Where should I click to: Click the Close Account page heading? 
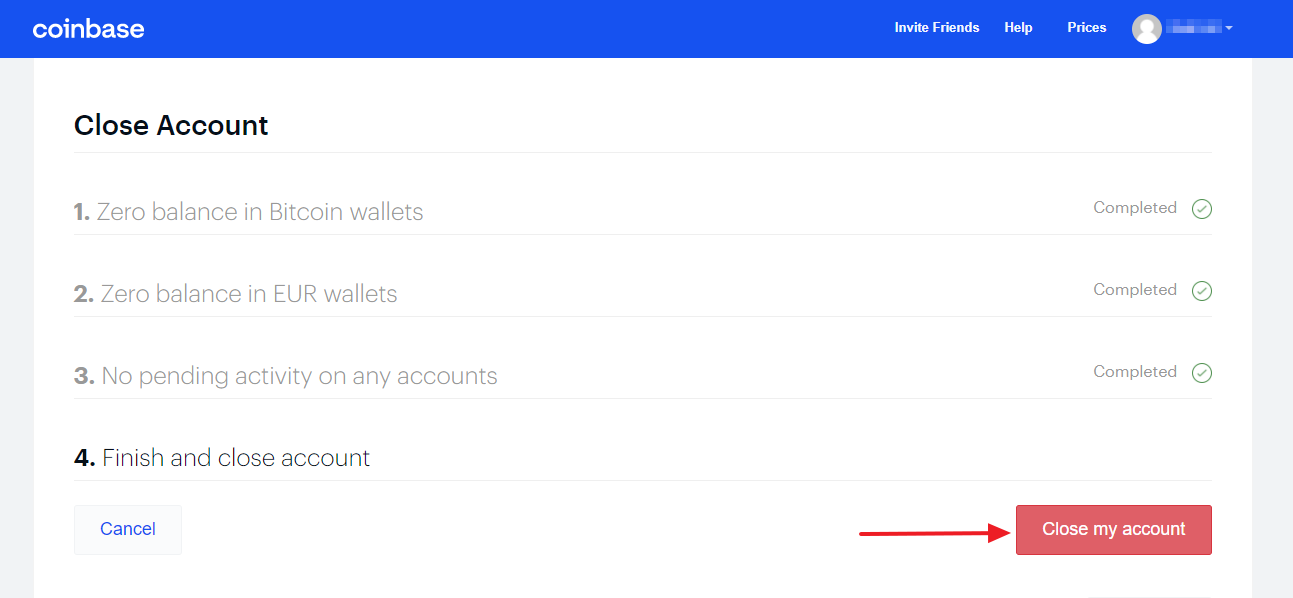click(170, 125)
